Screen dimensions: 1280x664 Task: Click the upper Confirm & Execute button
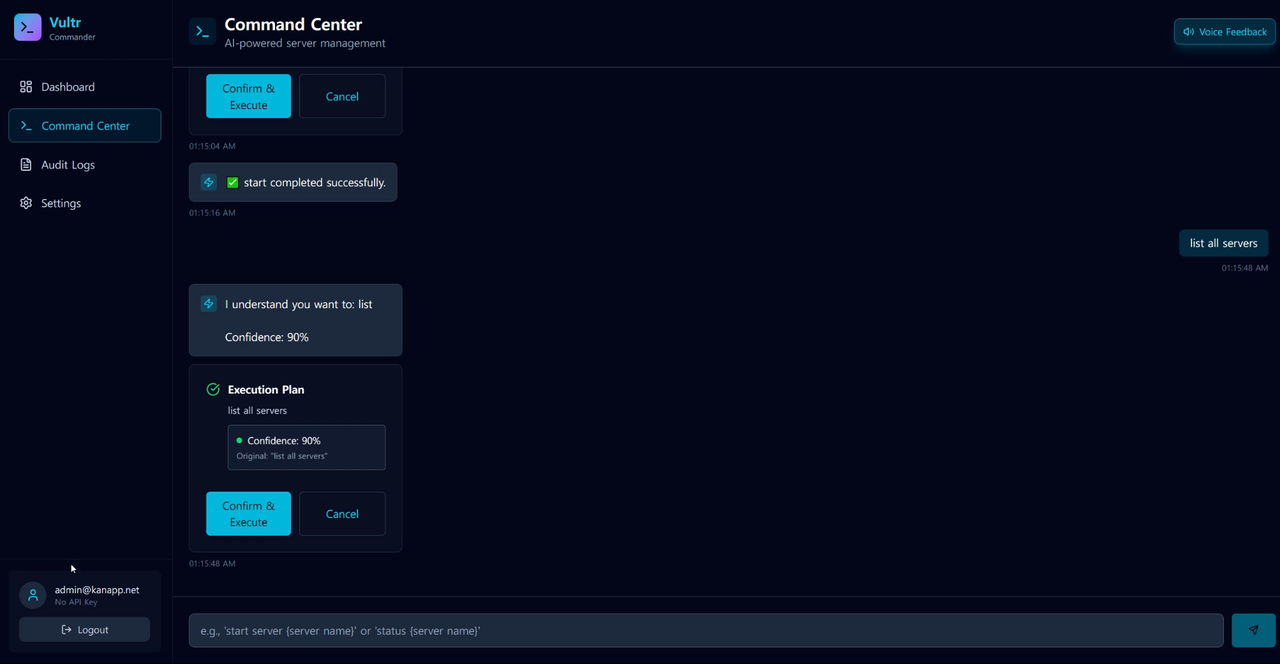(249, 96)
